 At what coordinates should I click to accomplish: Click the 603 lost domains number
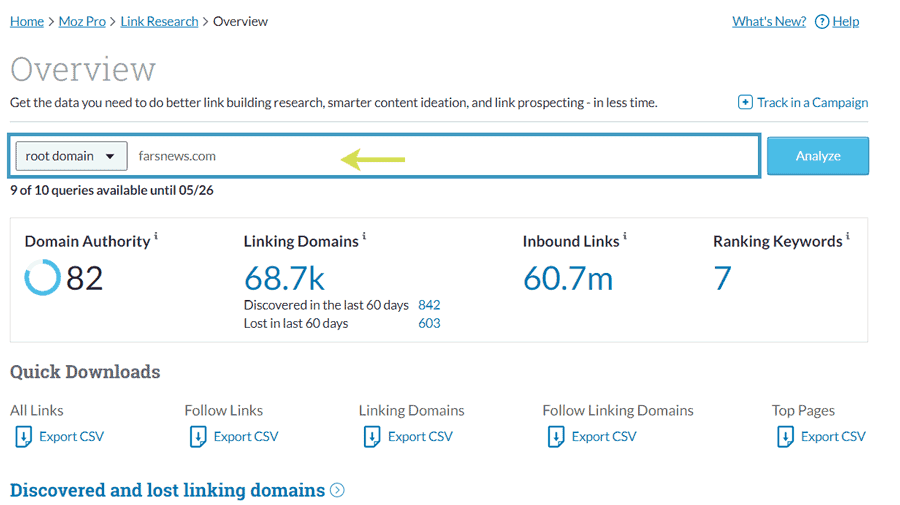point(429,323)
